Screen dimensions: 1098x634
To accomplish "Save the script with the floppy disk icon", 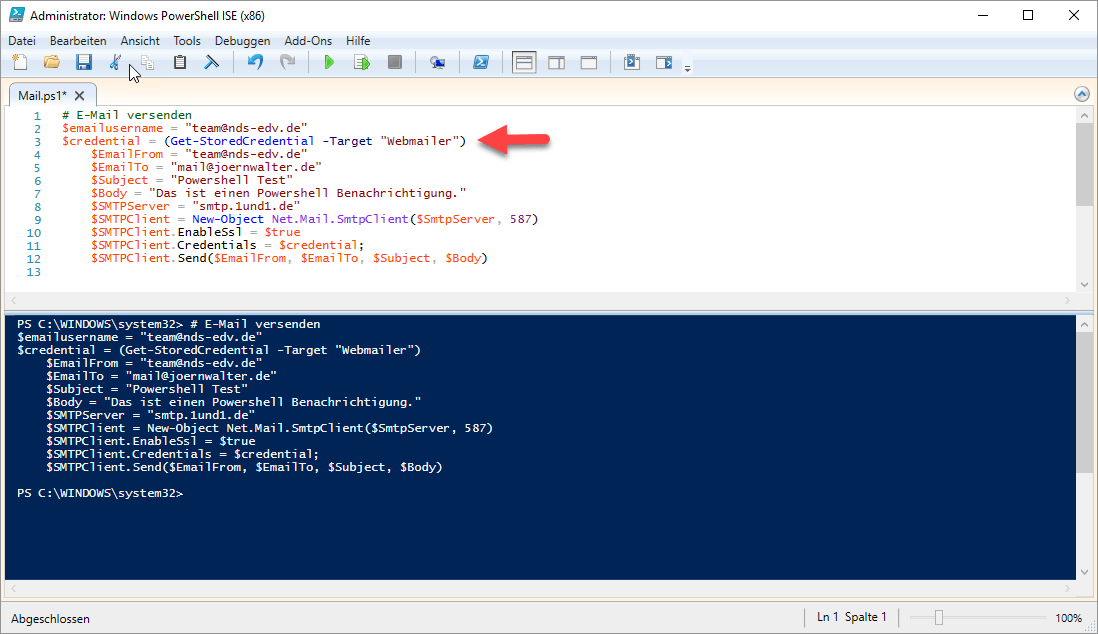I will 84,63.
